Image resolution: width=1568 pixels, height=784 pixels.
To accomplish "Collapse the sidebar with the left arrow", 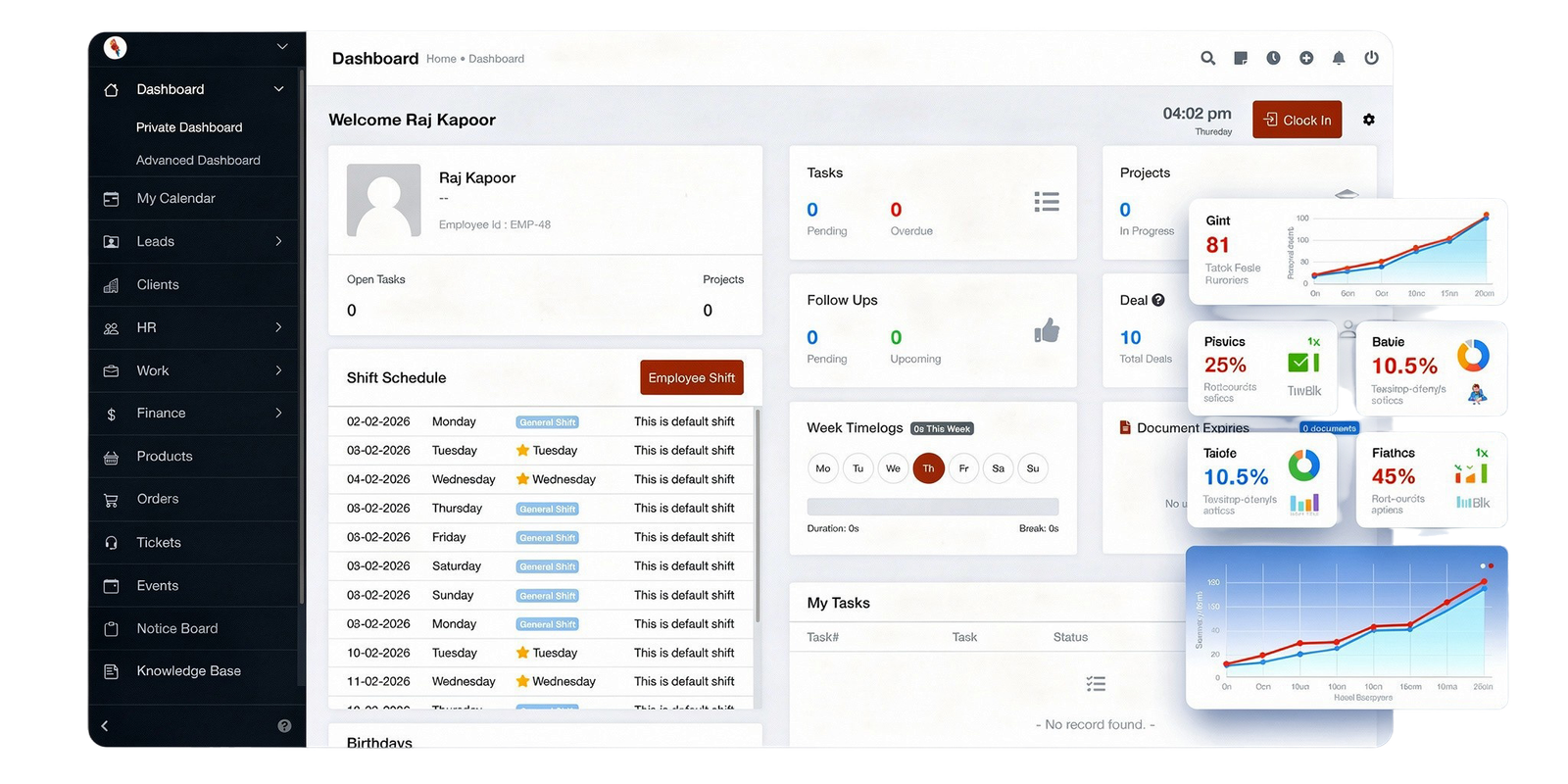I will [x=105, y=726].
